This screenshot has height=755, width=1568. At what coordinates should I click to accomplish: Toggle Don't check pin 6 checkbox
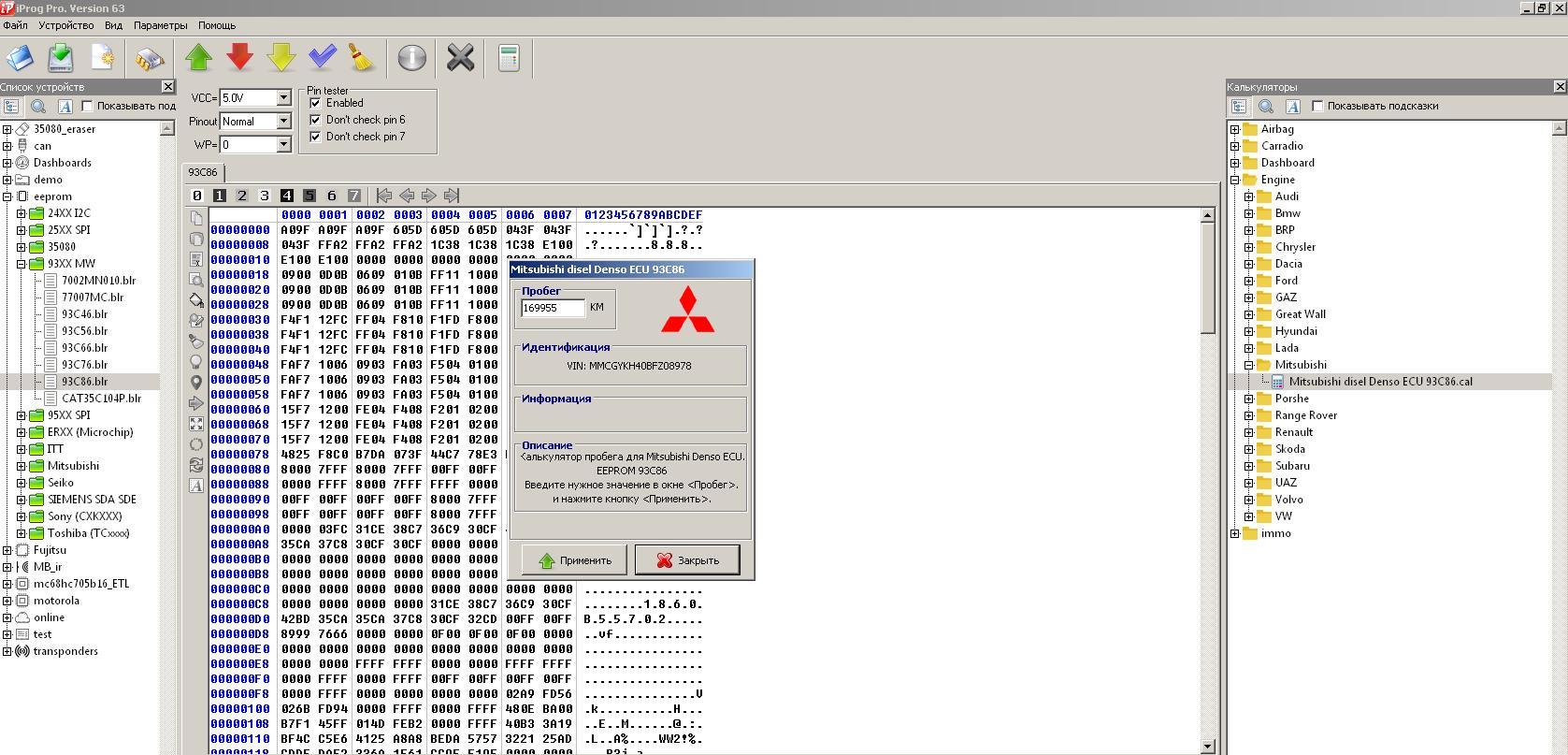(x=315, y=120)
